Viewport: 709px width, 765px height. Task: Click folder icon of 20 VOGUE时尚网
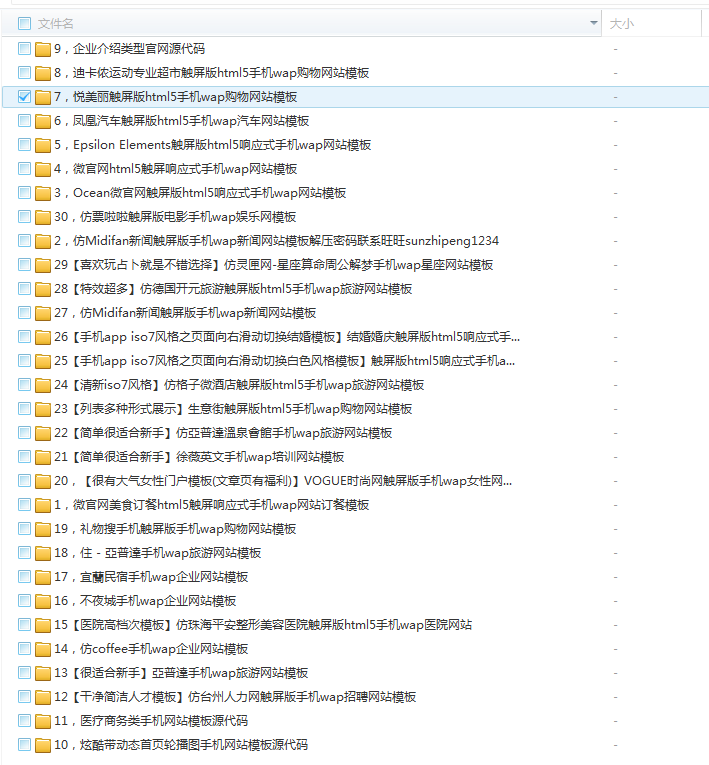click(43, 481)
